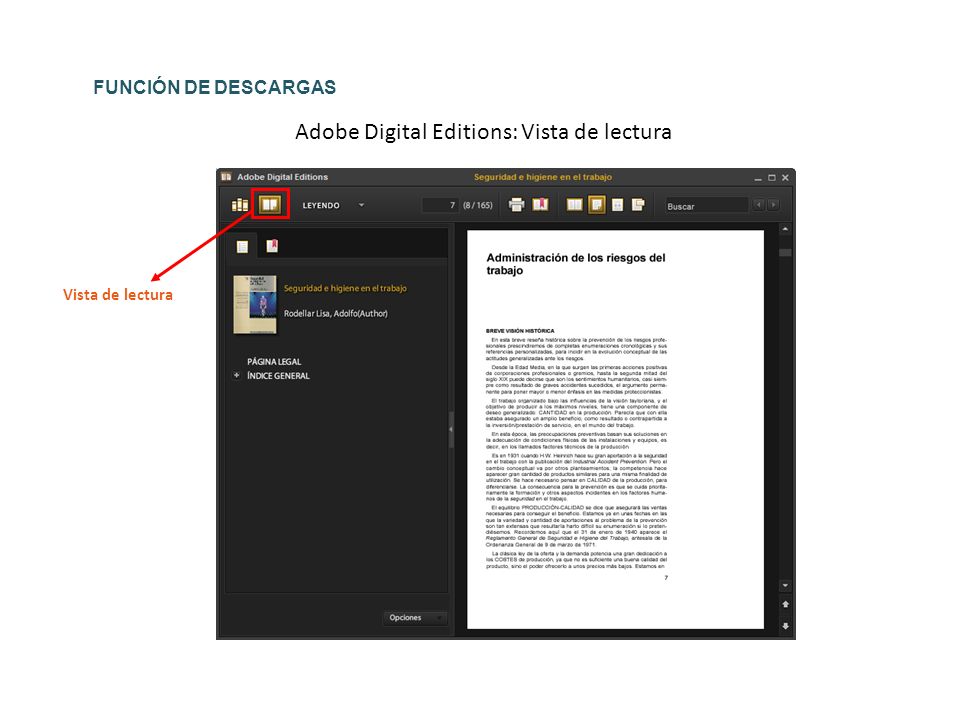Go to previous search result arrow
The width and height of the screenshot is (960, 720).
click(759, 204)
